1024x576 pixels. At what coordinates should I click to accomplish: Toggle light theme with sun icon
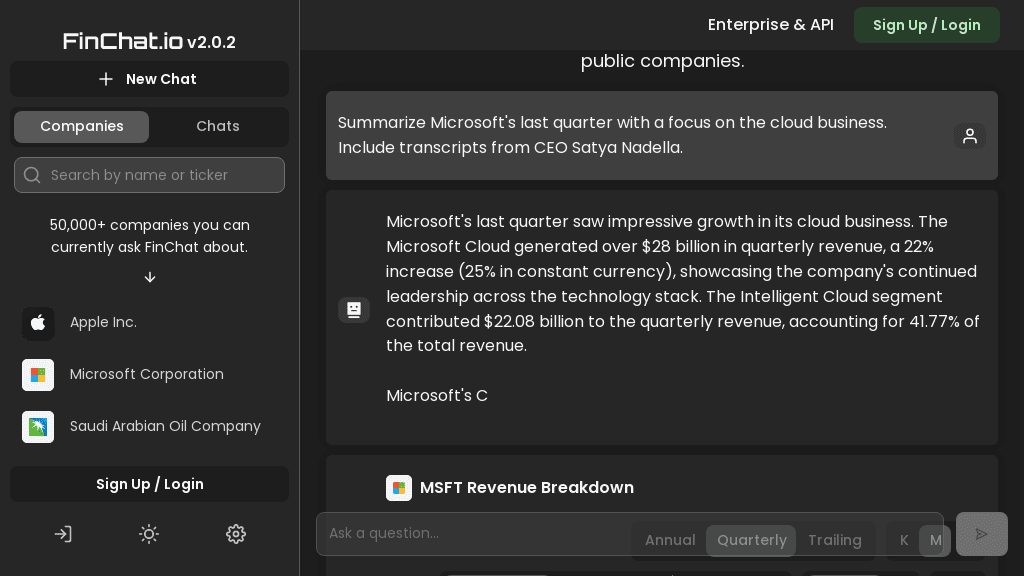(x=149, y=534)
